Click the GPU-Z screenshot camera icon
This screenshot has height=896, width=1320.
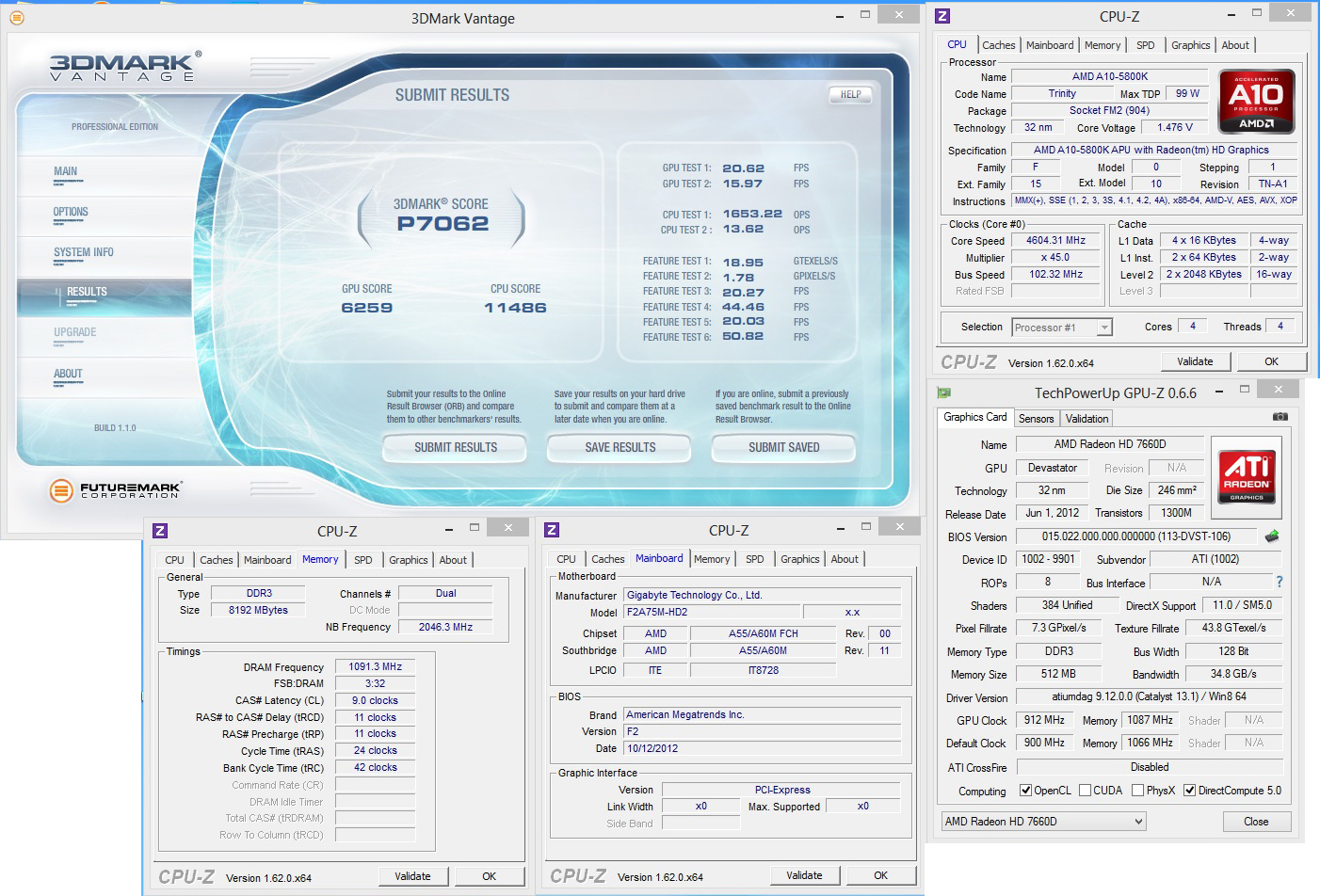pos(1280,417)
